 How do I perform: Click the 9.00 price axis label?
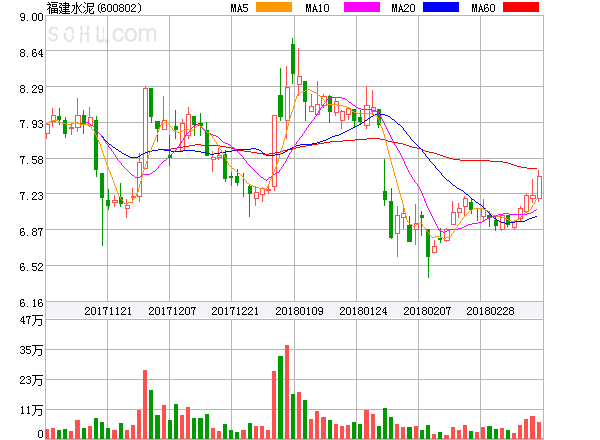[x=31, y=17]
